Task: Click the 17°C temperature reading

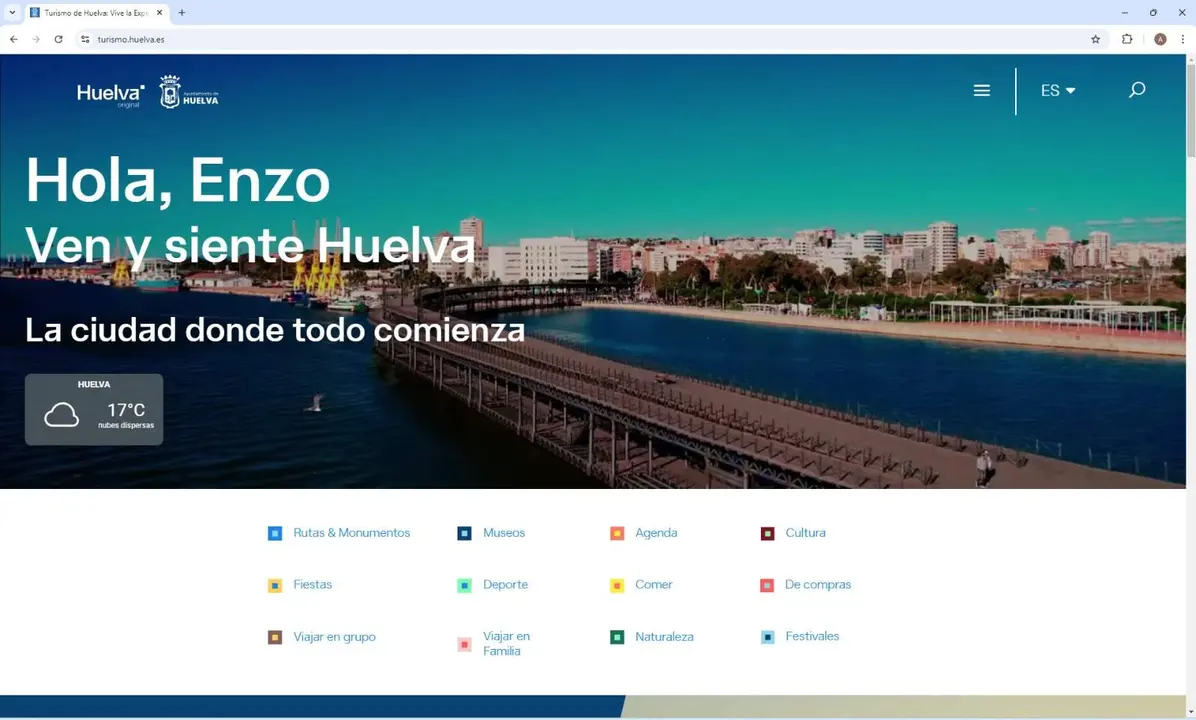Action: pos(126,410)
